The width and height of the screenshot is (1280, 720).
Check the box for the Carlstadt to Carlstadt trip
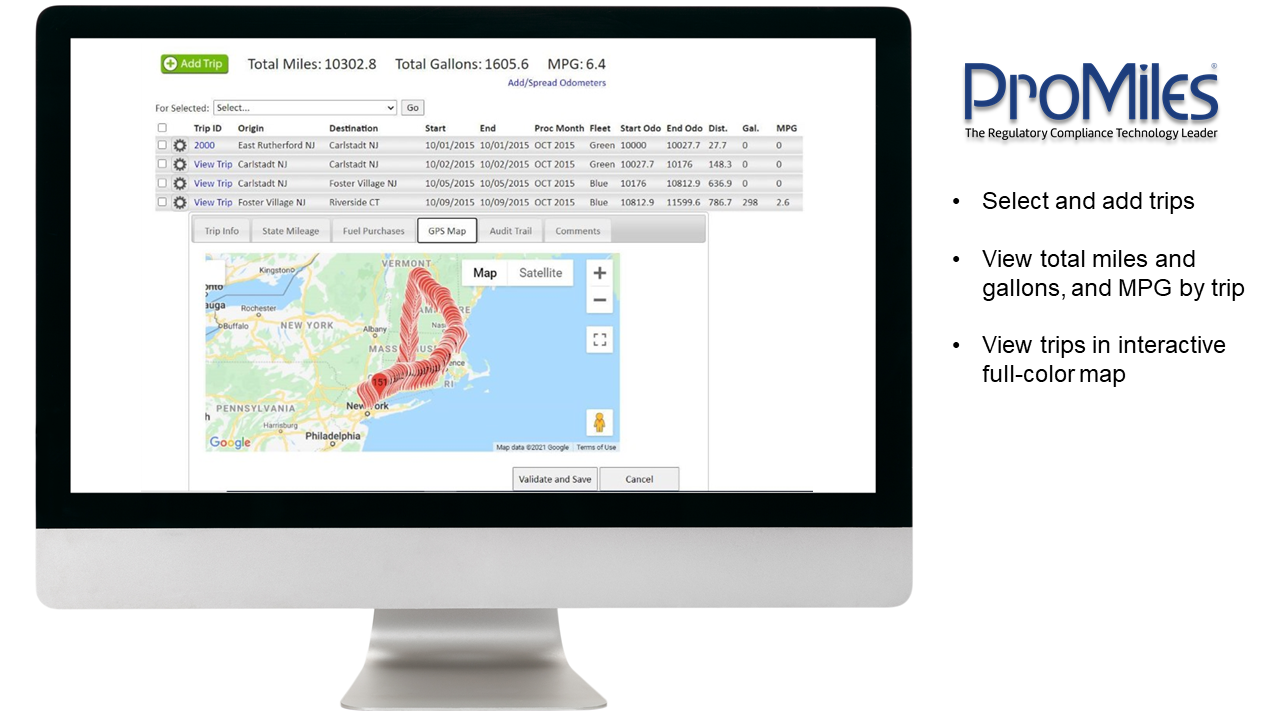(162, 165)
